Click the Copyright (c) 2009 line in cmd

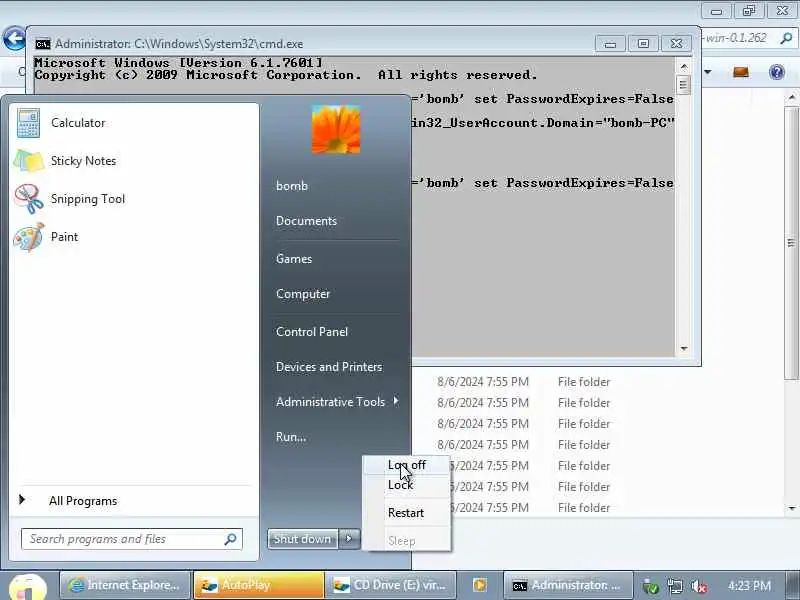point(286,75)
